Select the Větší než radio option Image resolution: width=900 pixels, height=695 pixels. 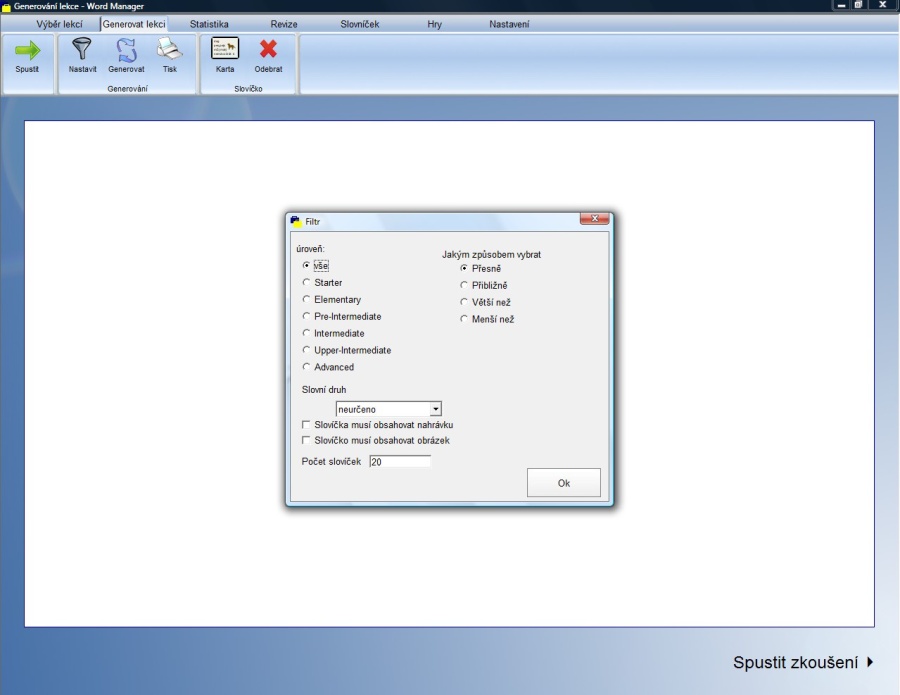[464, 302]
